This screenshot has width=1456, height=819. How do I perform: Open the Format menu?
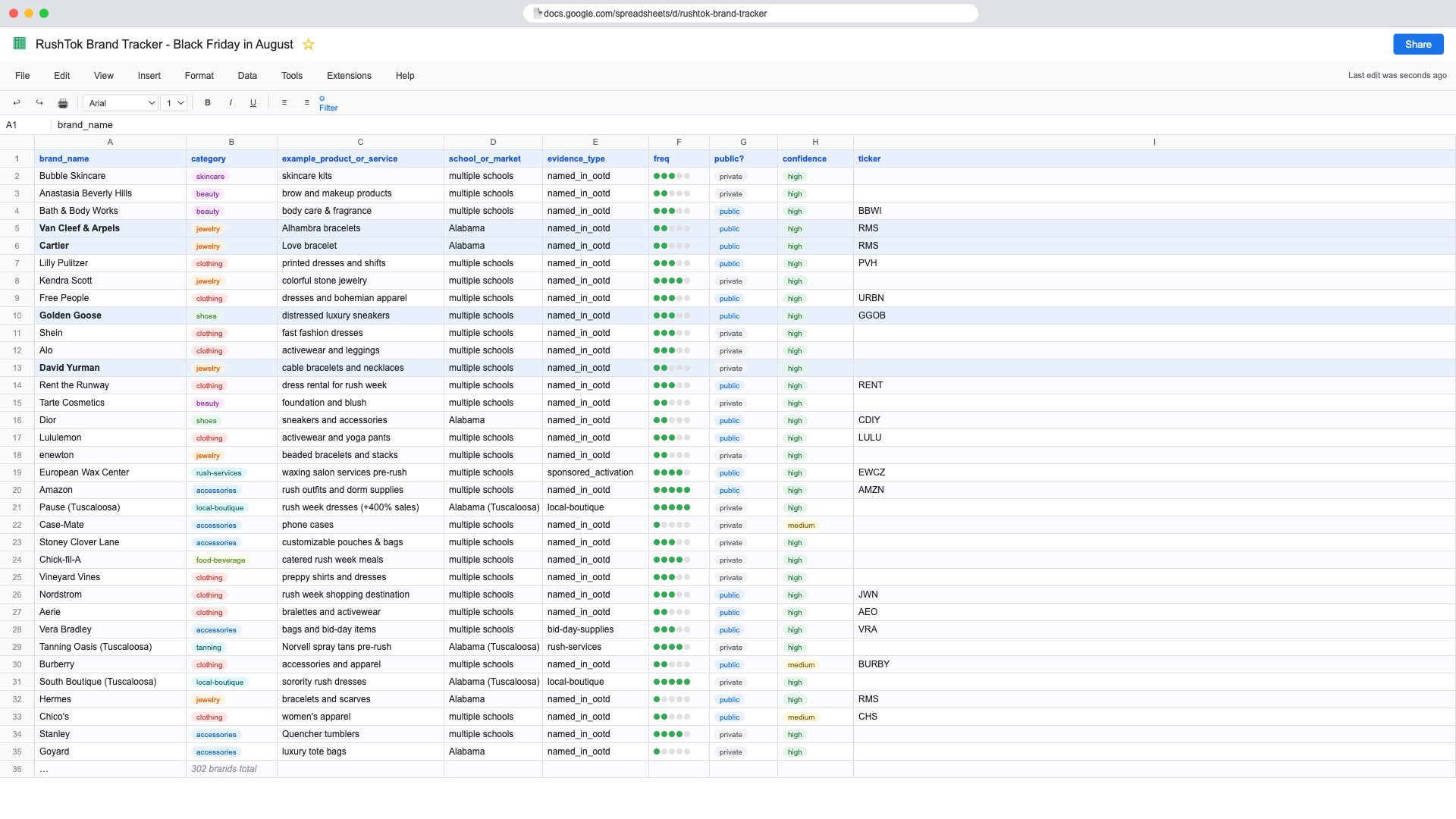pyautogui.click(x=199, y=76)
